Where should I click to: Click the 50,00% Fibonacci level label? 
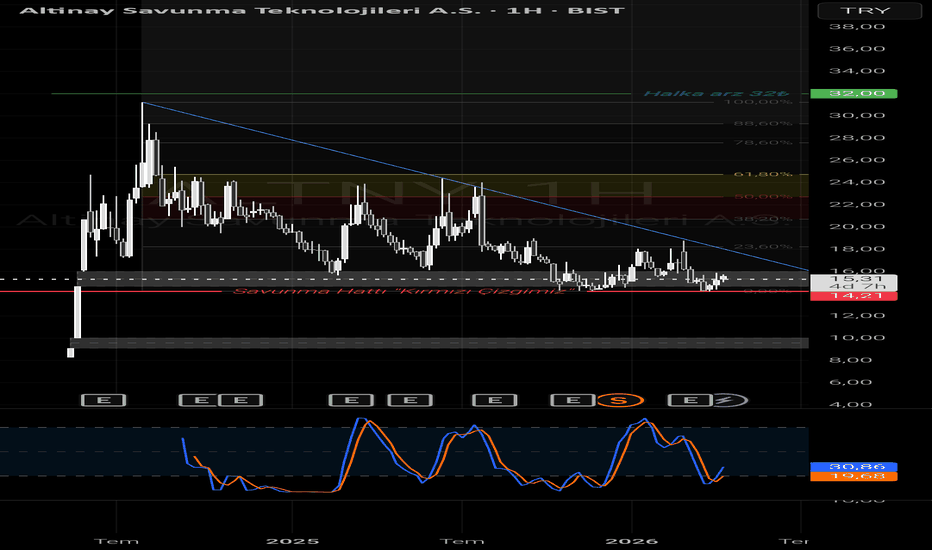(x=763, y=196)
